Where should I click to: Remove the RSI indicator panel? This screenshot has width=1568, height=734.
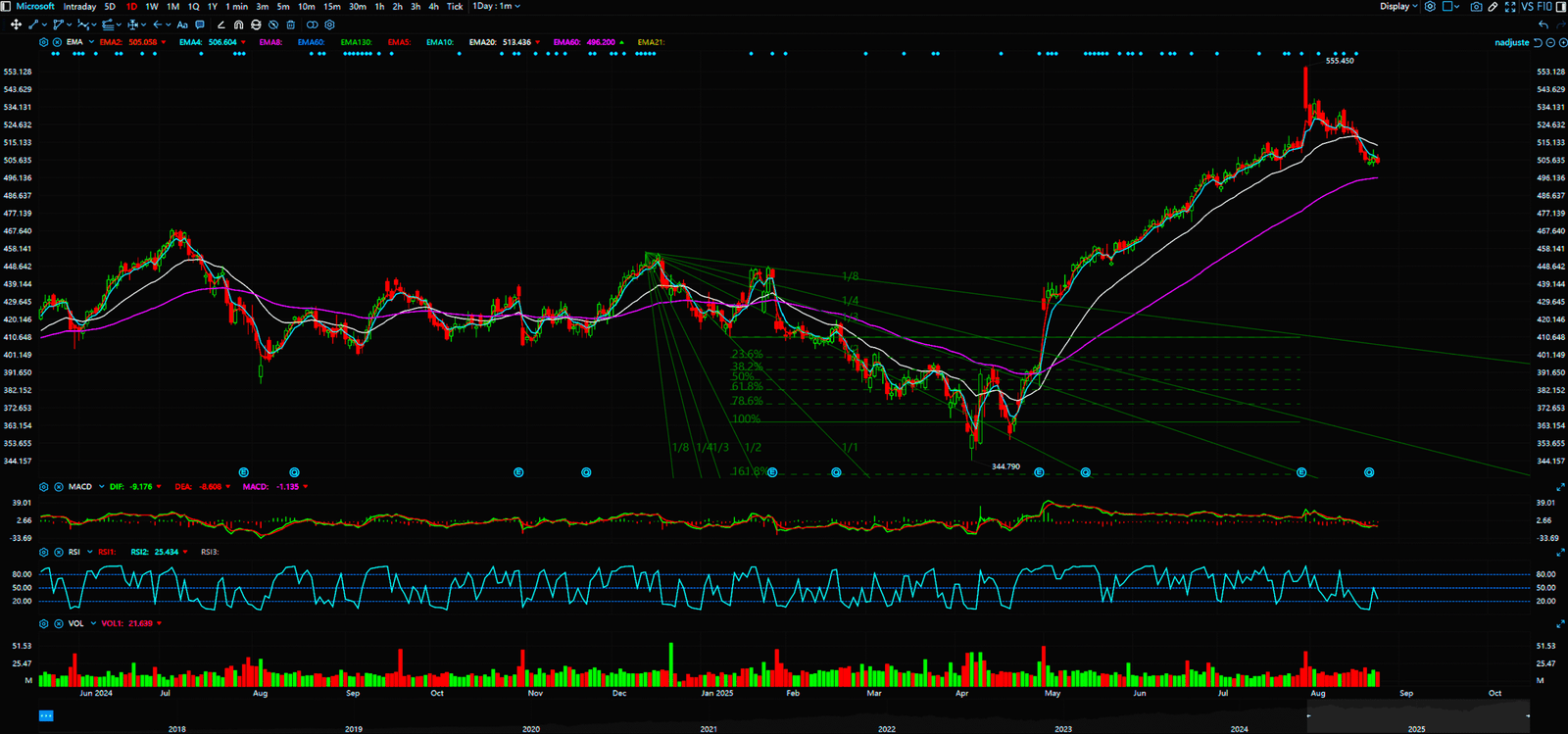[x=59, y=552]
